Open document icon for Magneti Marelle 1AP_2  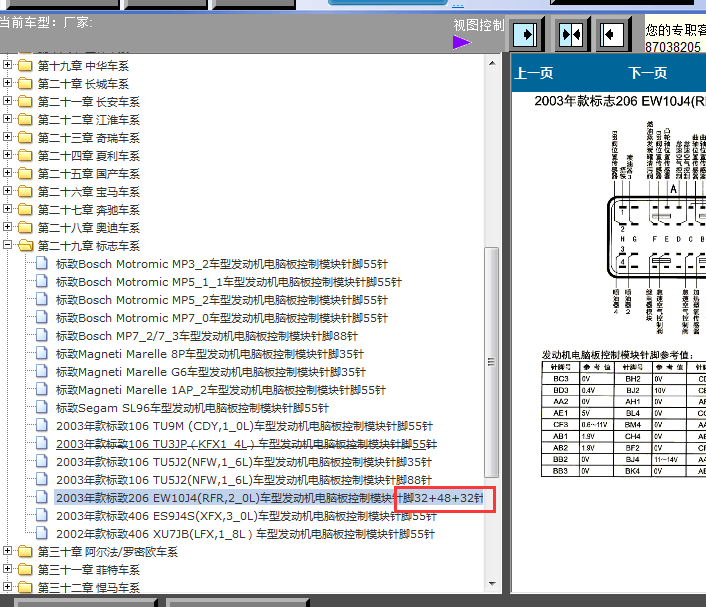point(42,389)
